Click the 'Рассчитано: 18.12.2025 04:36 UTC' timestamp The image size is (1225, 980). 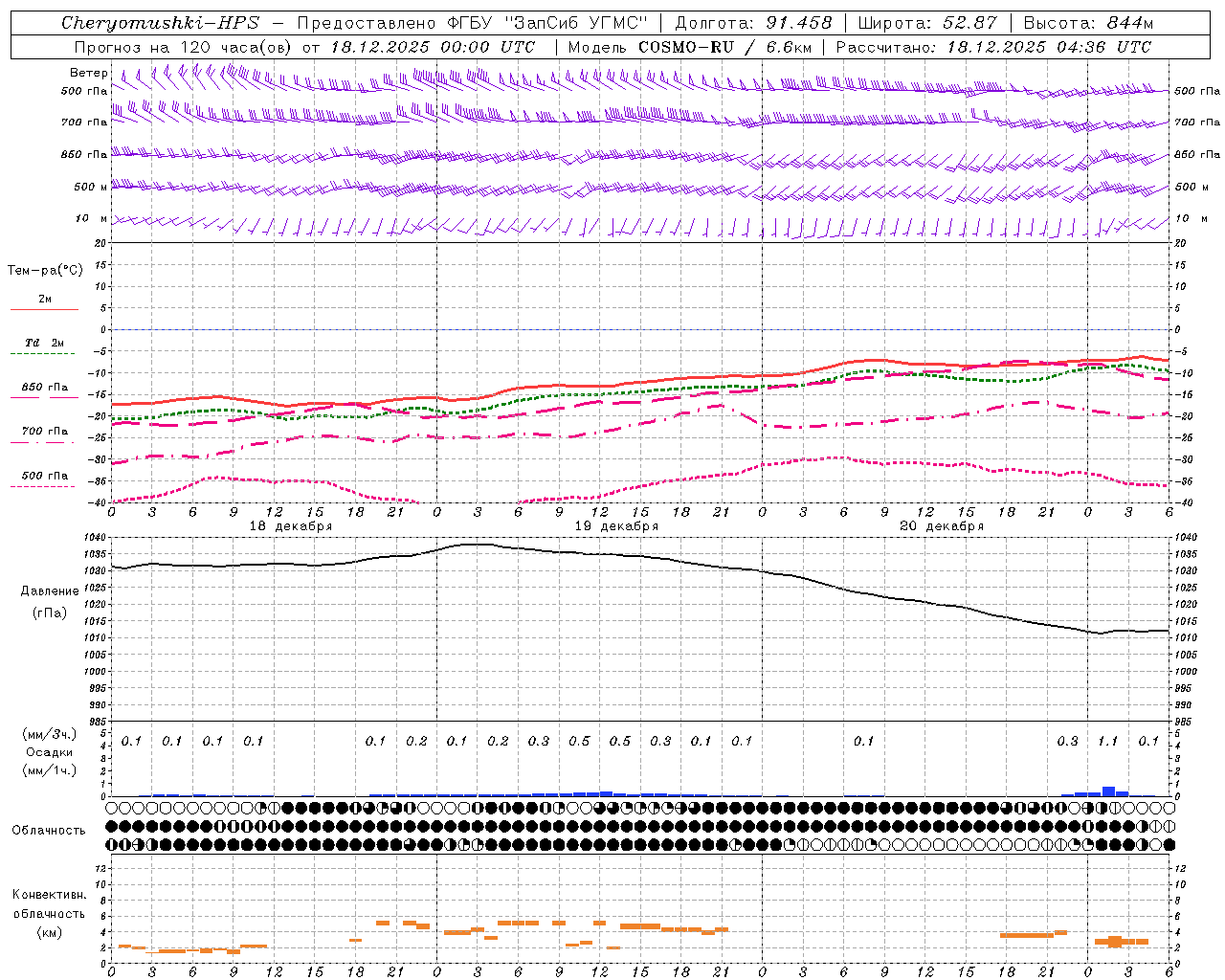[993, 47]
